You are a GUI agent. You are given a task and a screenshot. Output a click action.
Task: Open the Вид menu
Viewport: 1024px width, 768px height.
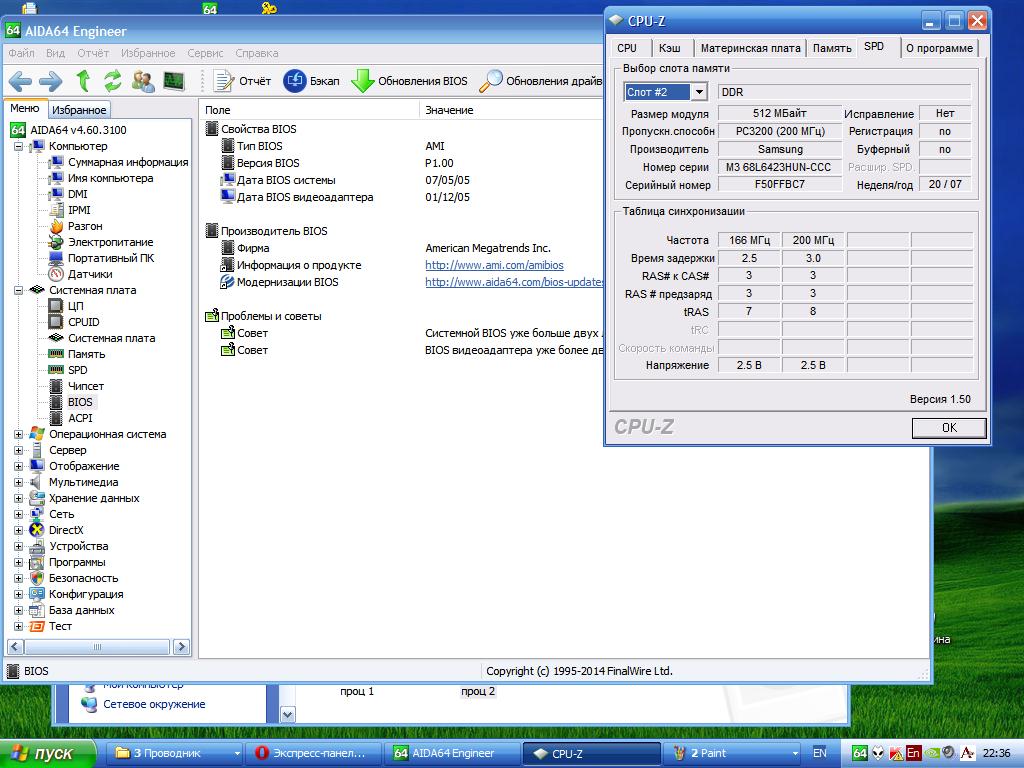click(x=55, y=53)
